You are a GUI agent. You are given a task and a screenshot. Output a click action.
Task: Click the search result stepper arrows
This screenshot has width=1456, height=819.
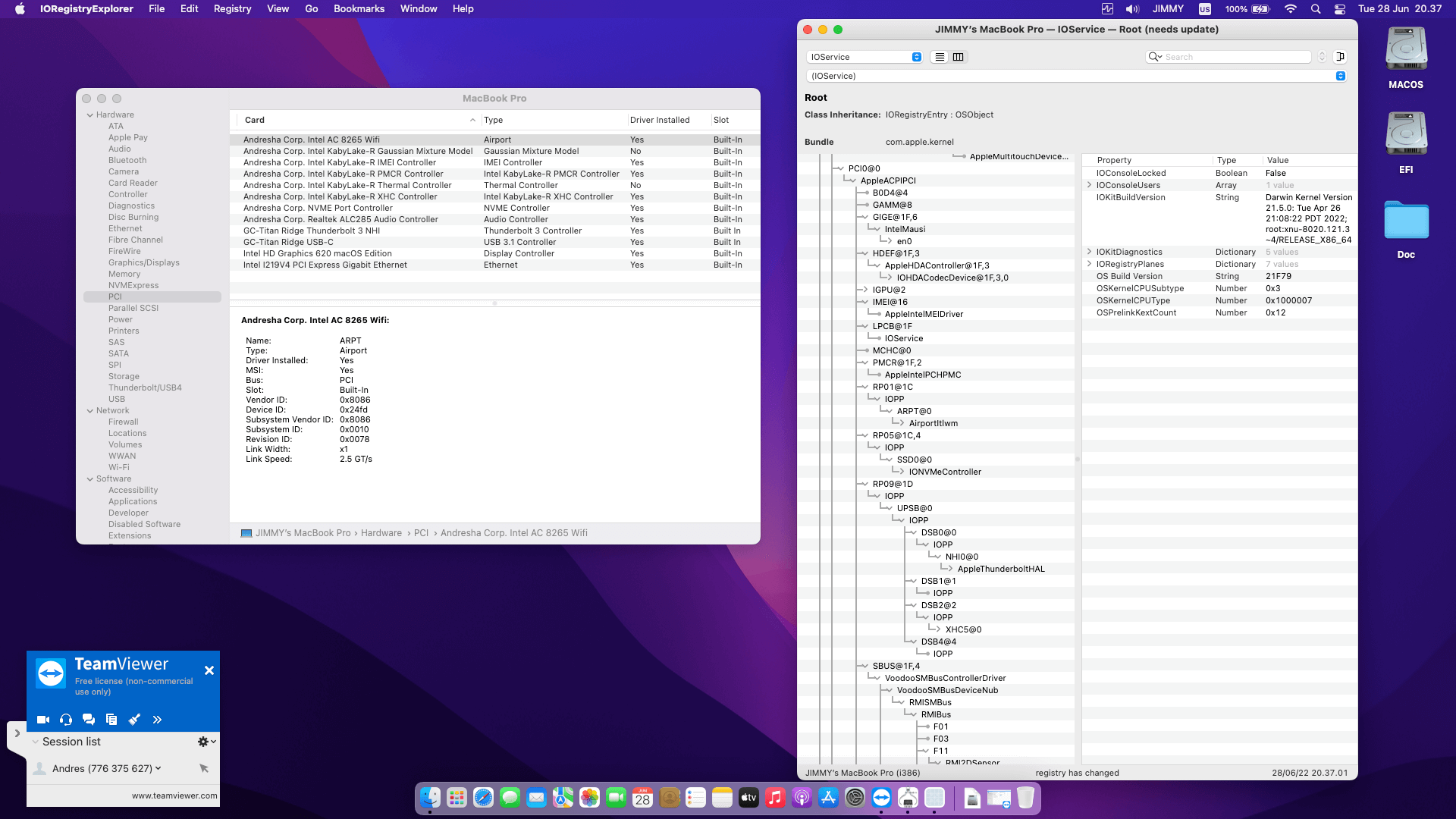(1323, 57)
